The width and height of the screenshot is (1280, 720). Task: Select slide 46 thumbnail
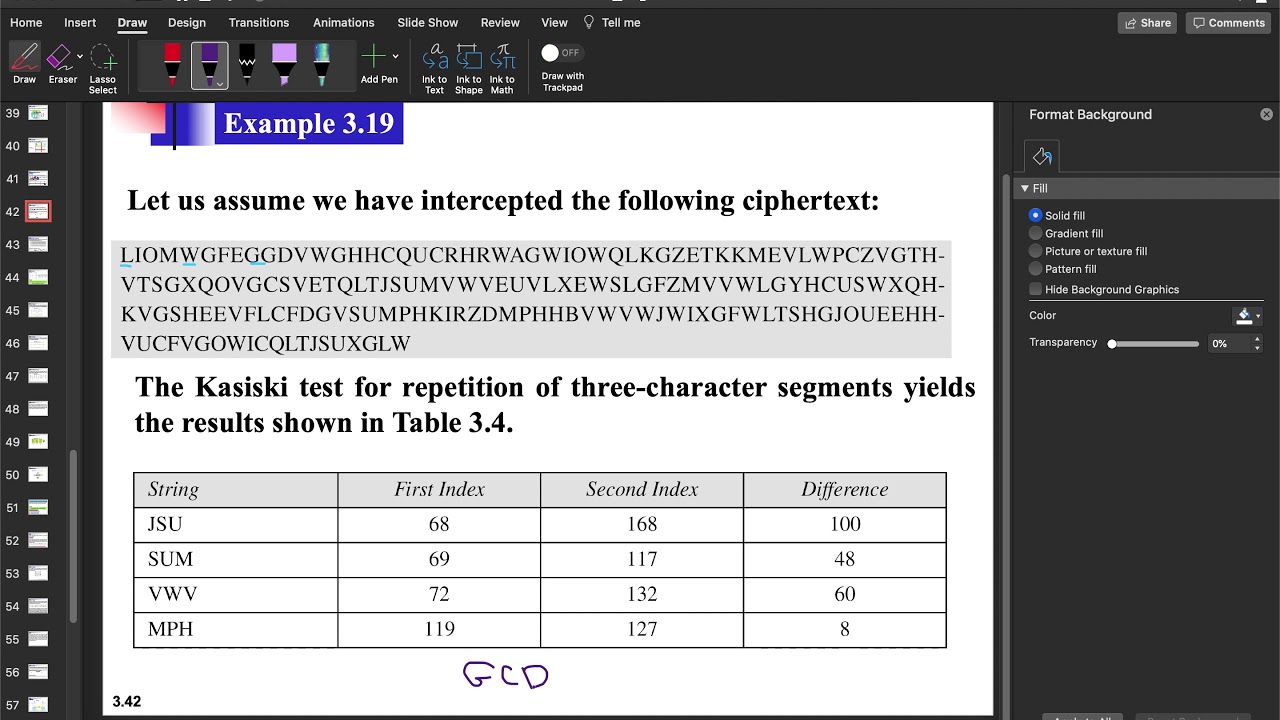tap(38, 343)
